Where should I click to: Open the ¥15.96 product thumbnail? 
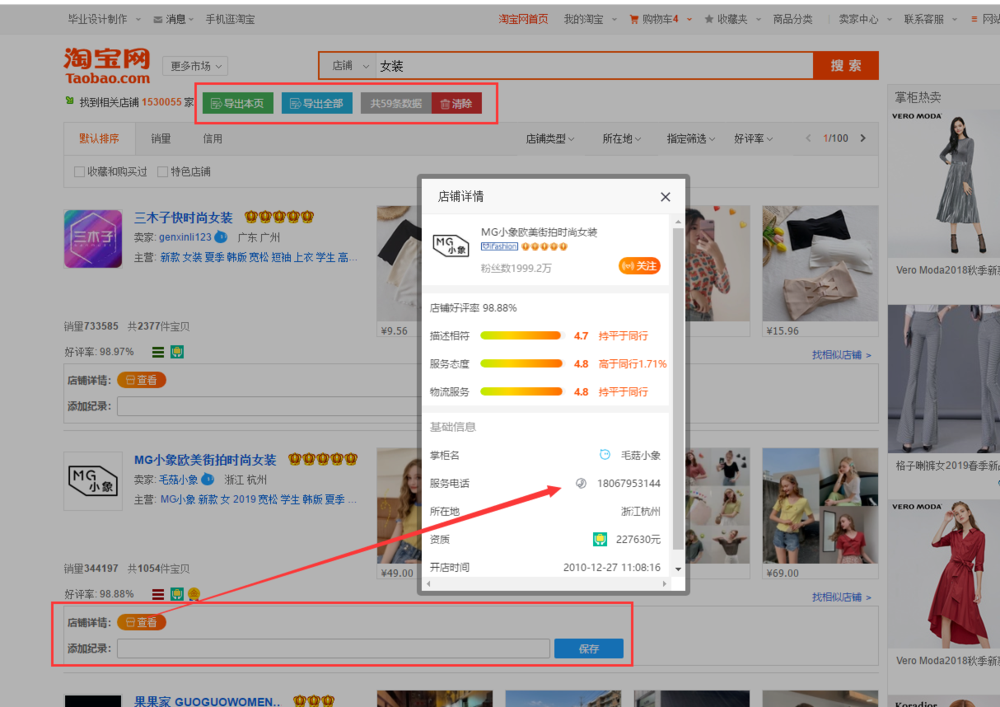click(820, 264)
